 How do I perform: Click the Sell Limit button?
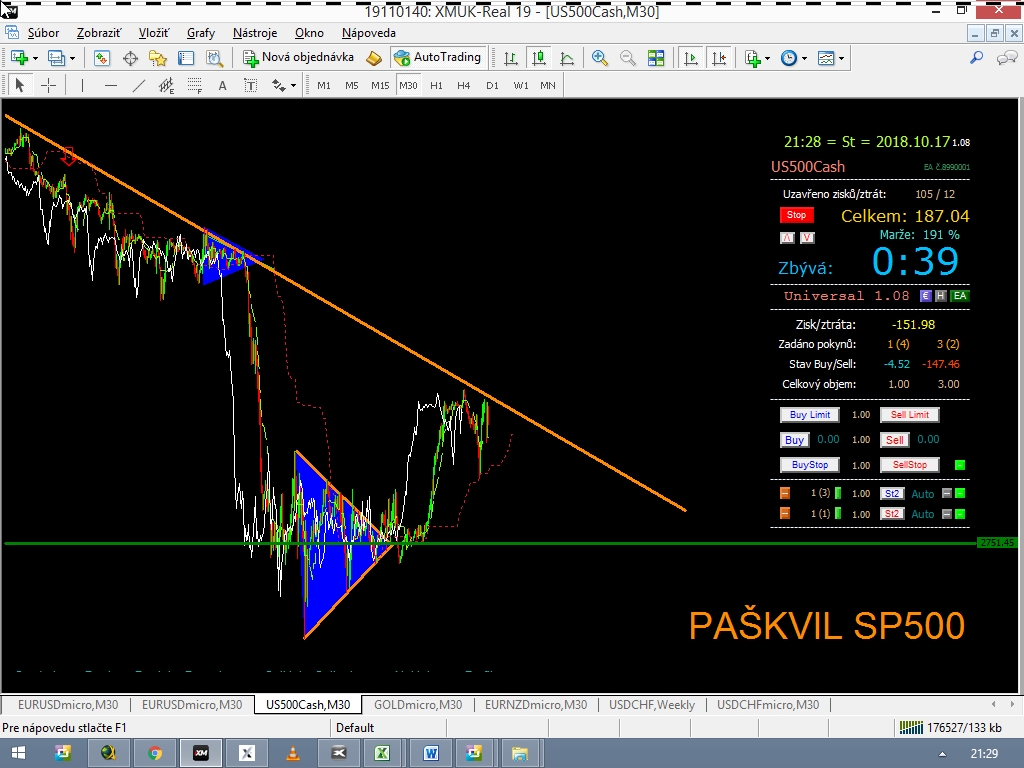pyautogui.click(x=910, y=415)
